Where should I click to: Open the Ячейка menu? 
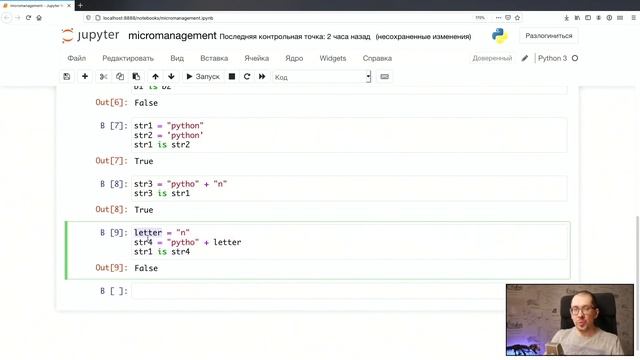point(256,58)
